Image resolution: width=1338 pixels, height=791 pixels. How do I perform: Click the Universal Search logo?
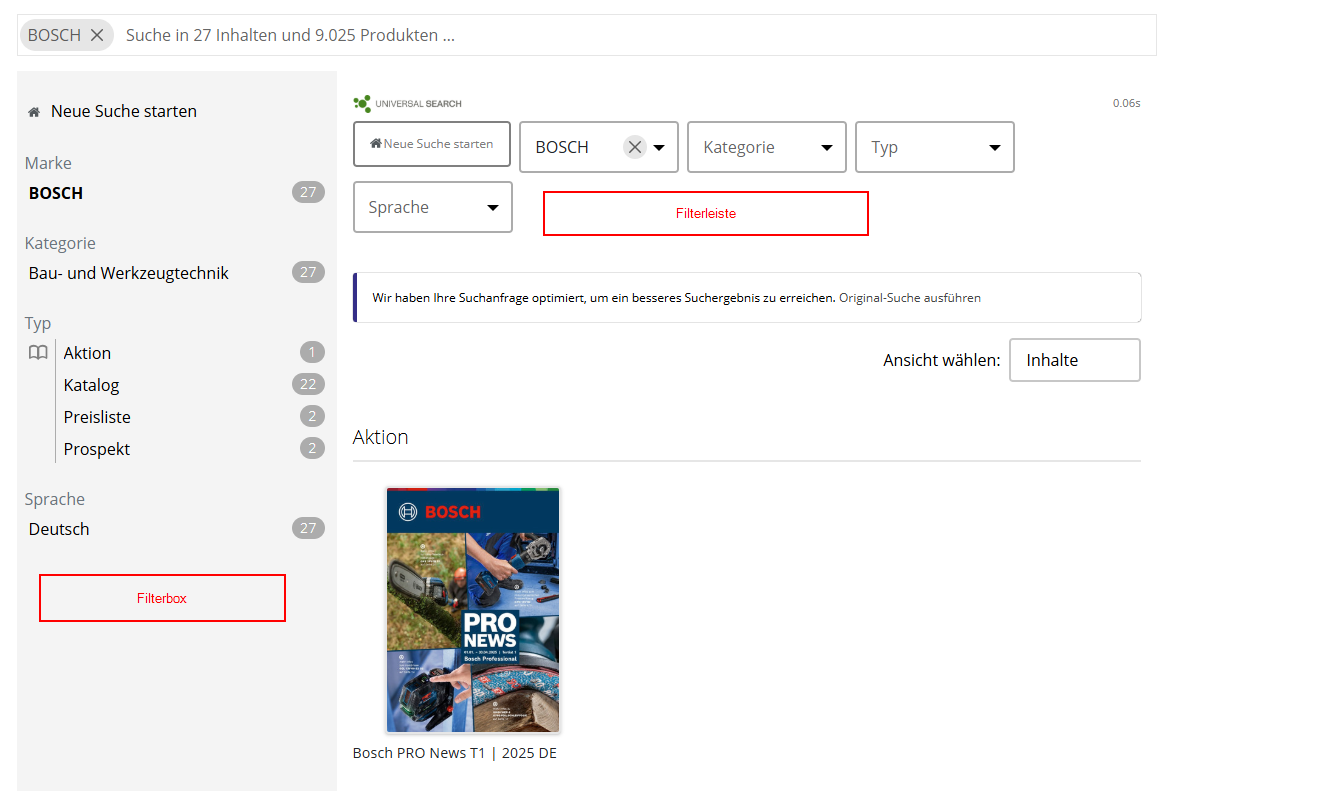tap(407, 103)
